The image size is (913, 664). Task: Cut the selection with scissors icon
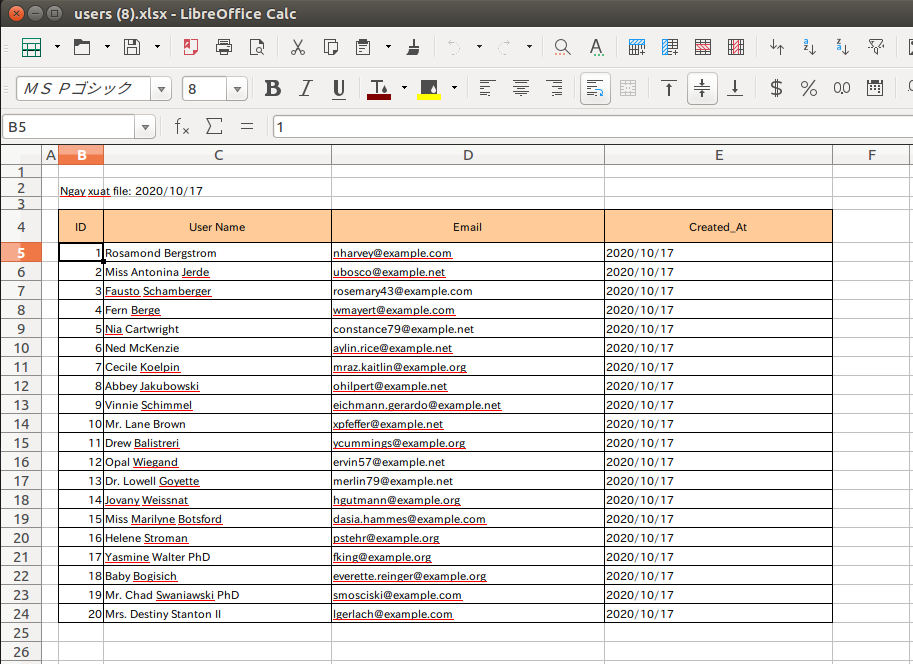[298, 47]
